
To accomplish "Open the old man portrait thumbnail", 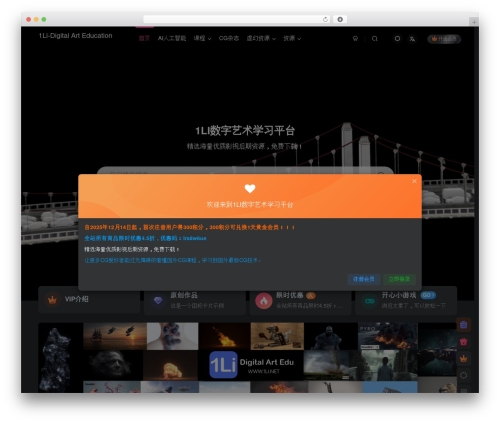I will [113, 365].
